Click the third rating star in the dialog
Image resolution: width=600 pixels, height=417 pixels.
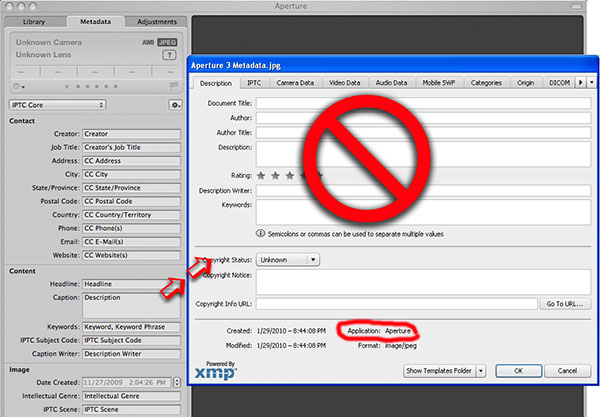pyautogui.click(x=291, y=176)
